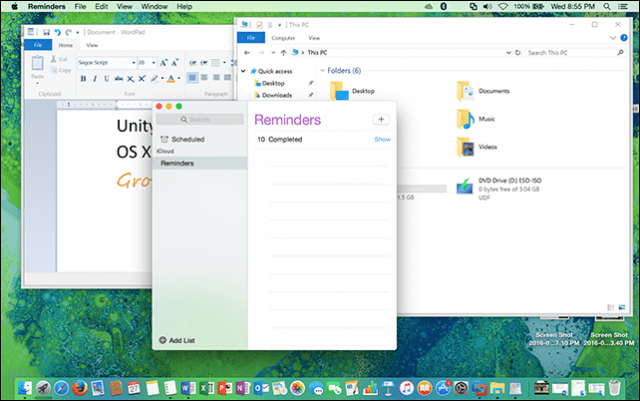The width and height of the screenshot is (640, 401).
Task: Open the View tab in This PC window
Action: pos(314,38)
